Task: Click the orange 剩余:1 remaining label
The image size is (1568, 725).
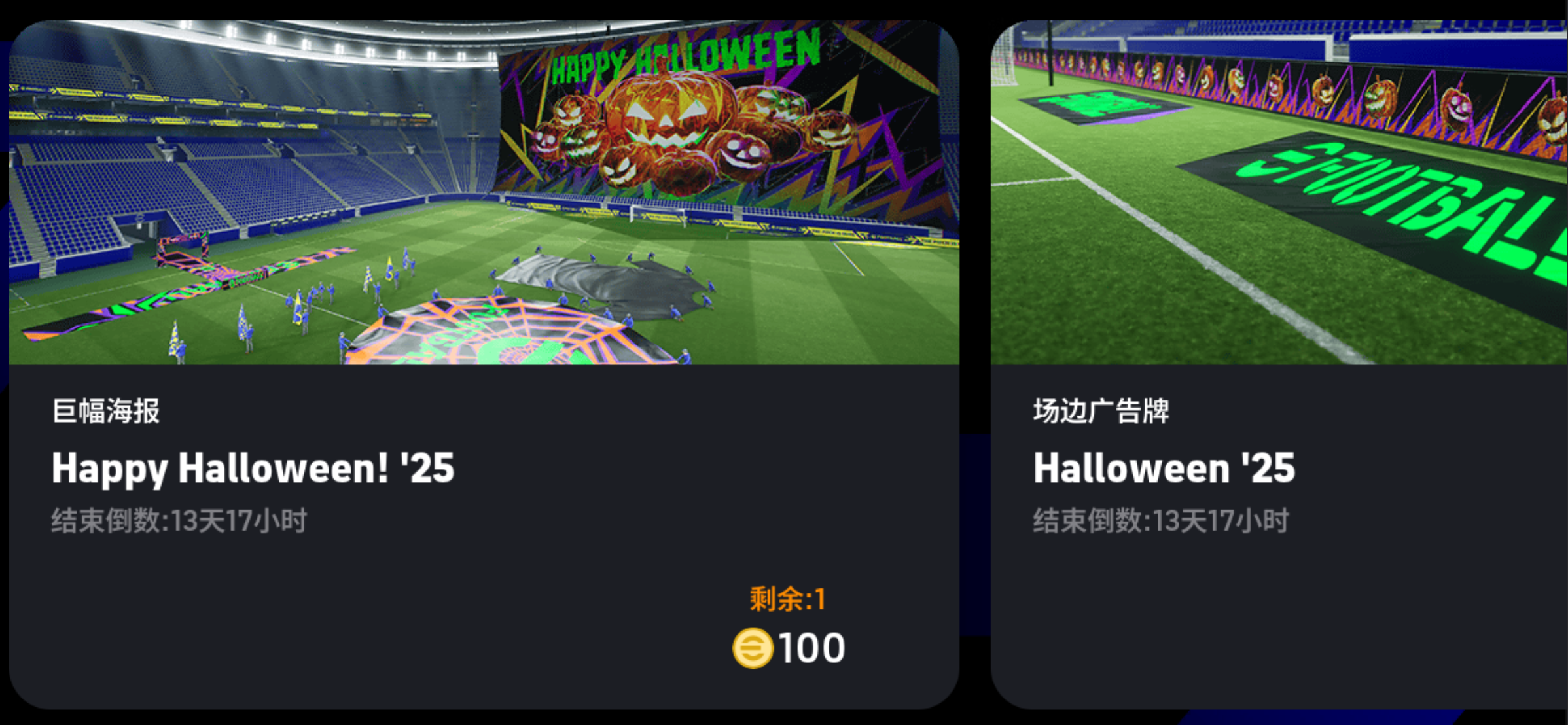Action: tap(787, 599)
